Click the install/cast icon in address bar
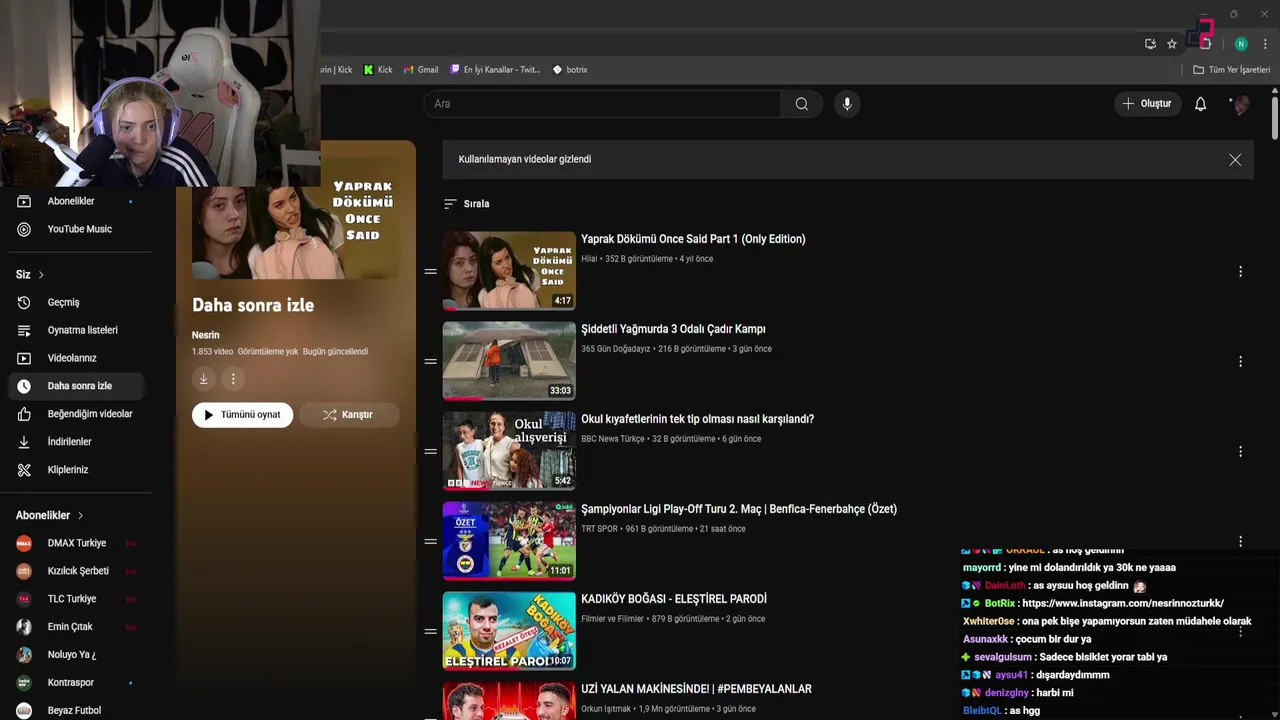 1150,44
